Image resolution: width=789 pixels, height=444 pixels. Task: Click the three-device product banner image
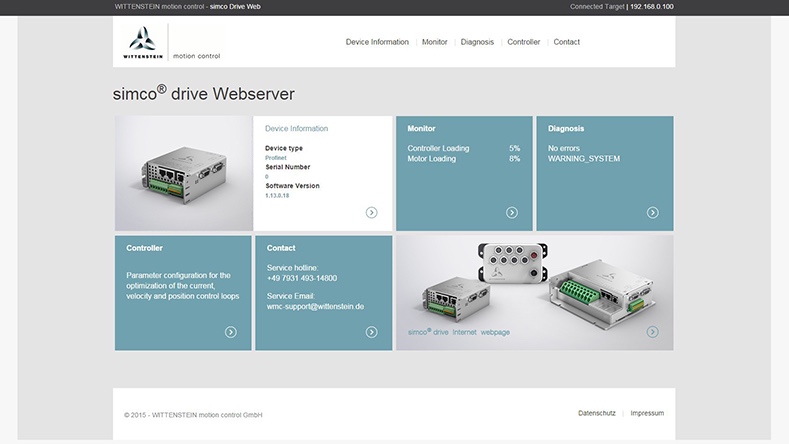pos(534,293)
